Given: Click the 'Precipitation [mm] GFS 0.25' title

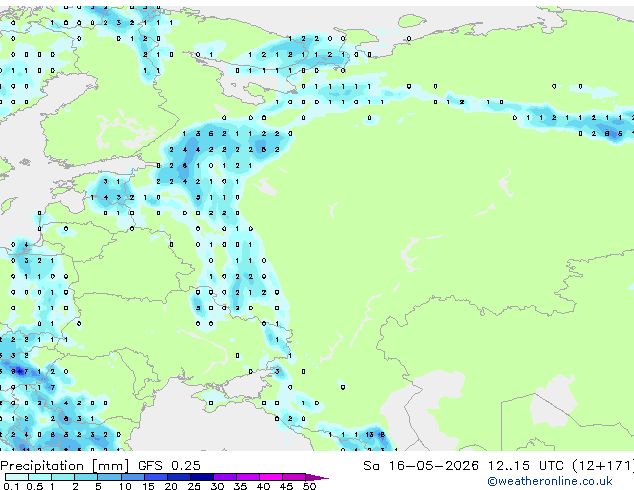Looking at the screenshot, I should point(100,466).
